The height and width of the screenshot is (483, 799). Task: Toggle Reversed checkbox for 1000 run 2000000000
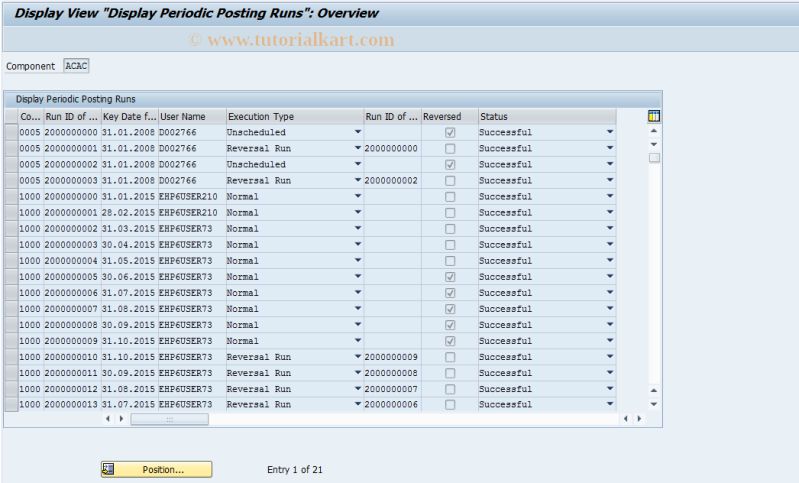tap(450, 197)
